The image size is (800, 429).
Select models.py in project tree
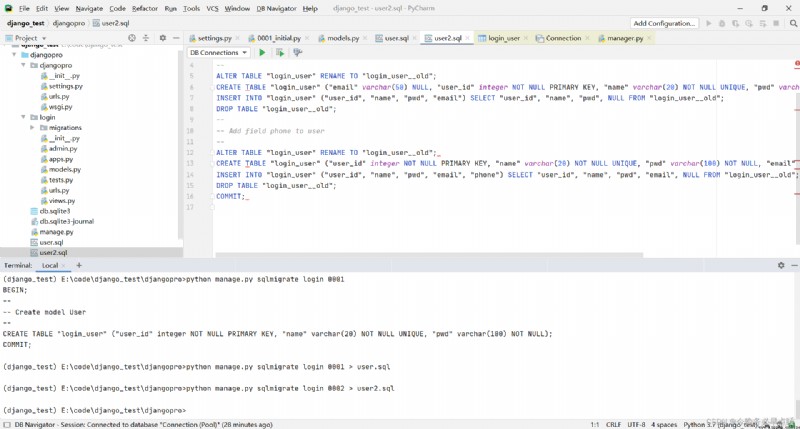coord(64,169)
